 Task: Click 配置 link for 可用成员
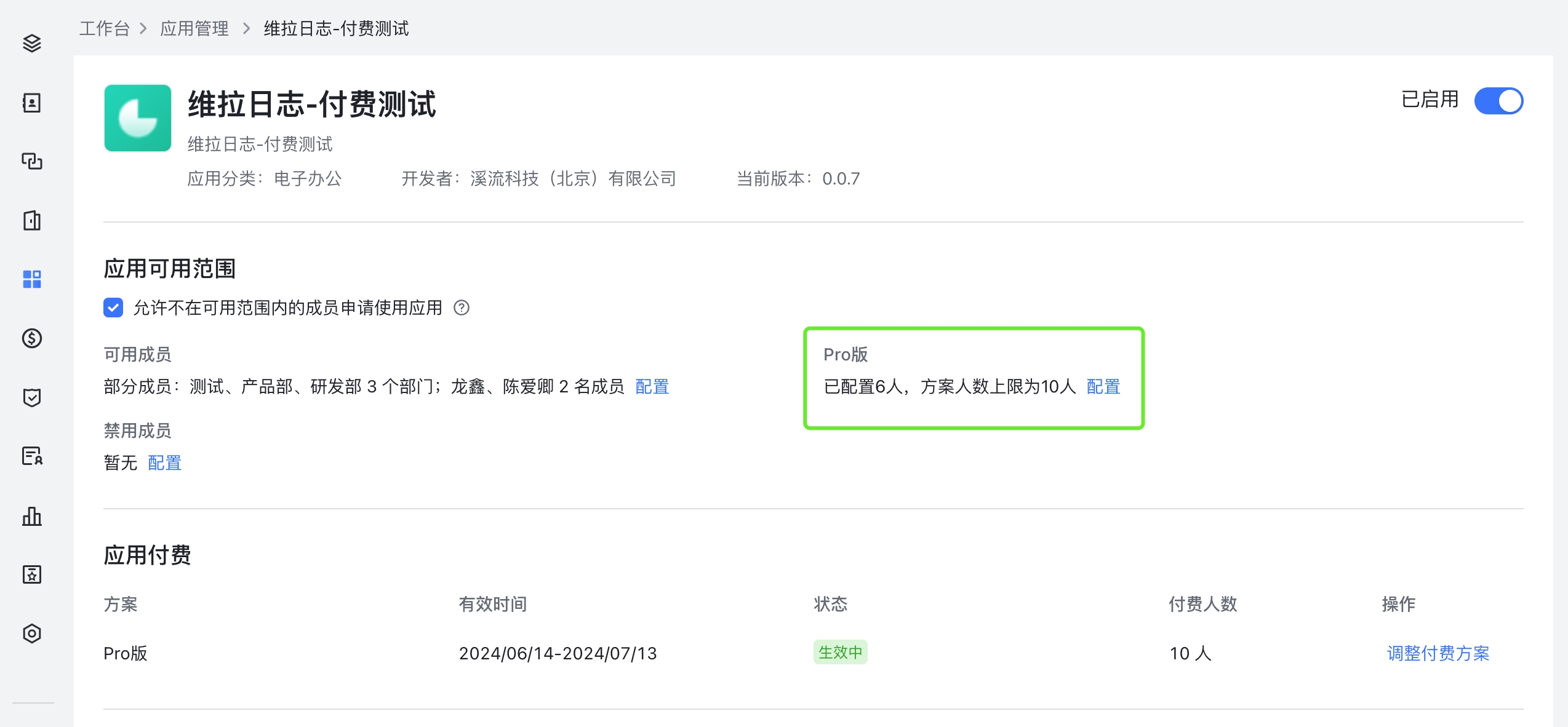click(x=652, y=386)
